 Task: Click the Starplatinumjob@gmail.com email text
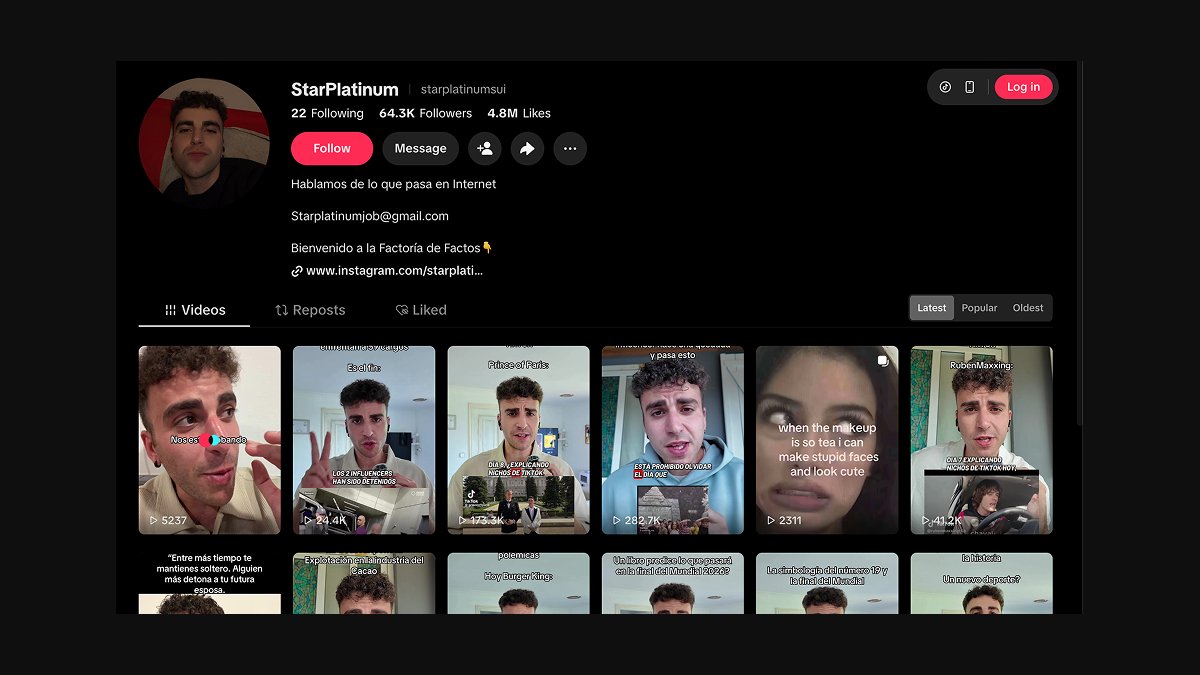[x=370, y=216]
